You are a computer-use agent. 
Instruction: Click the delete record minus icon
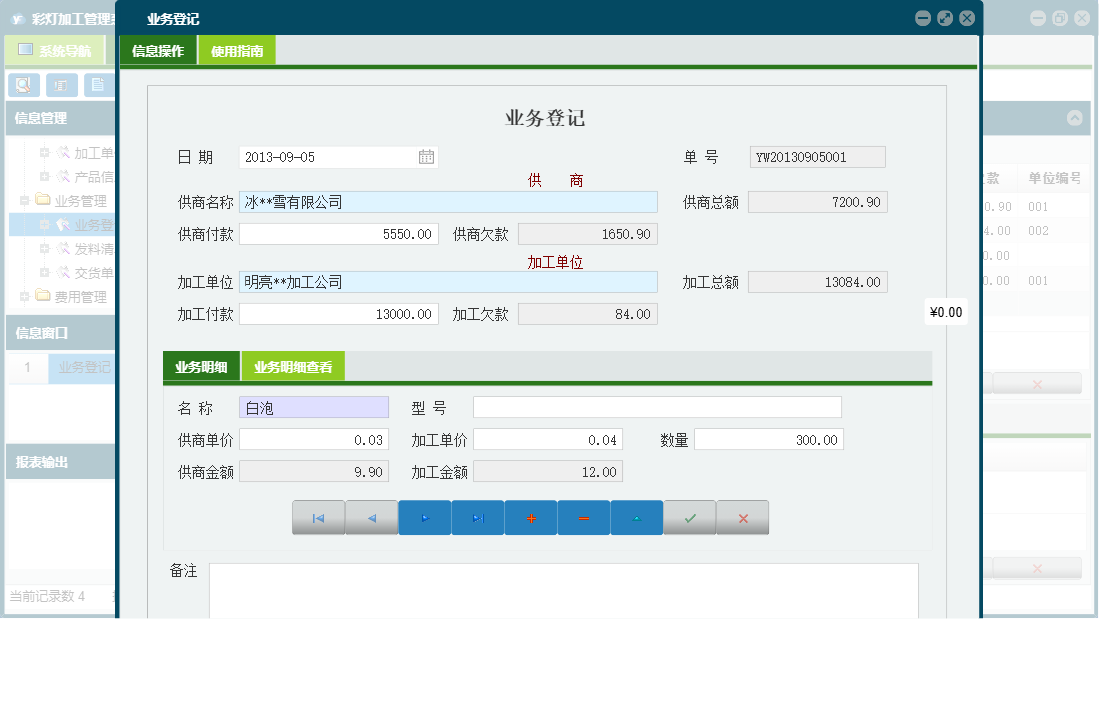point(584,517)
